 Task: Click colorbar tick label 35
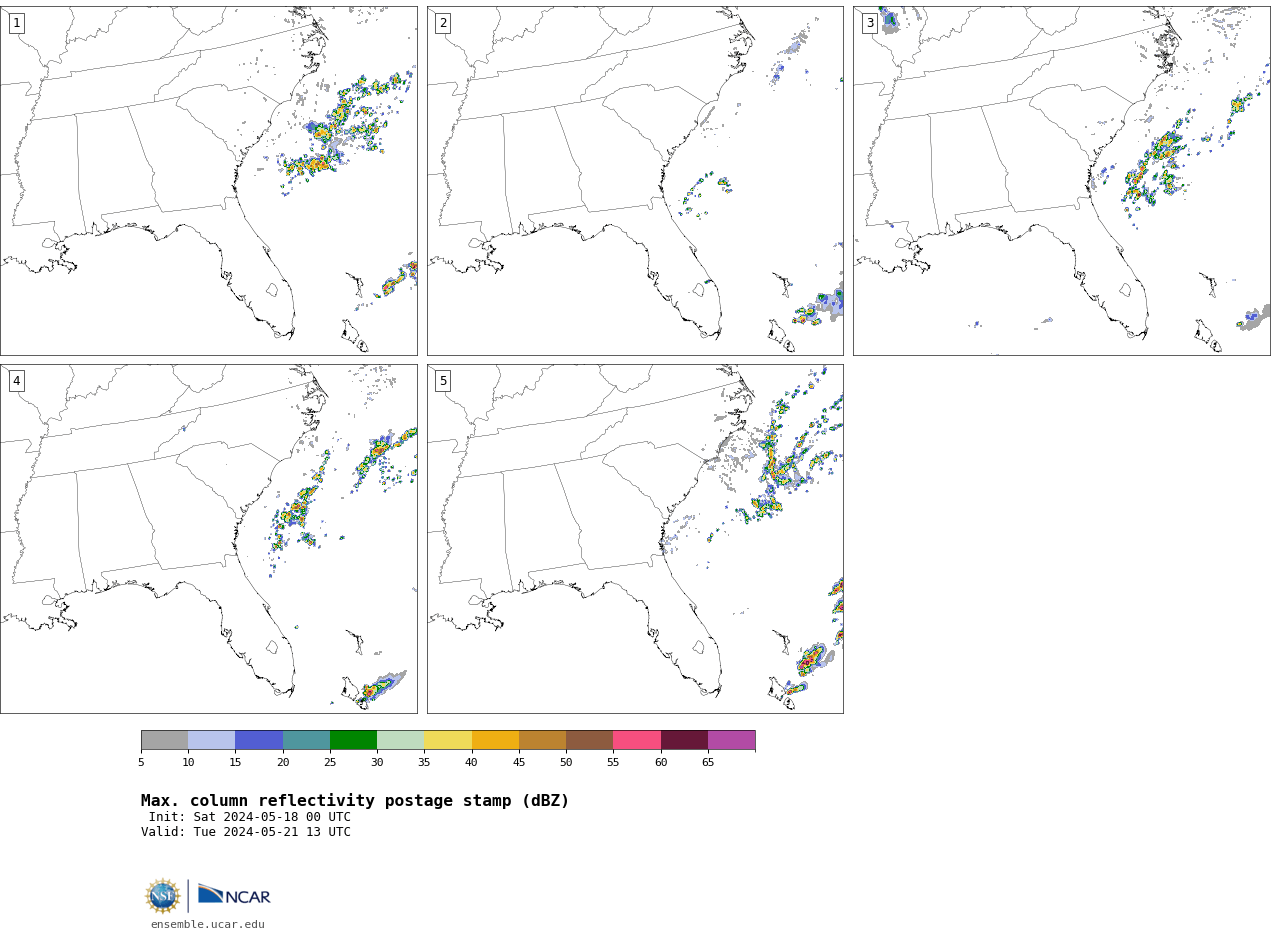coord(424,762)
